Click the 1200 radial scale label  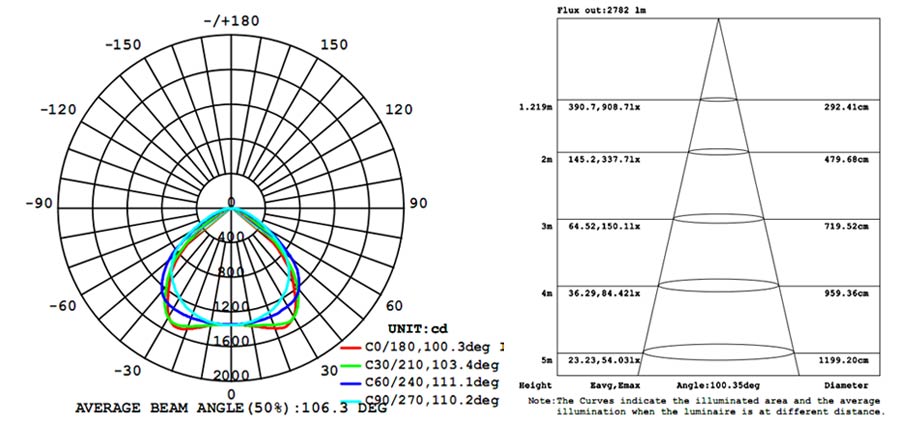(x=232, y=306)
